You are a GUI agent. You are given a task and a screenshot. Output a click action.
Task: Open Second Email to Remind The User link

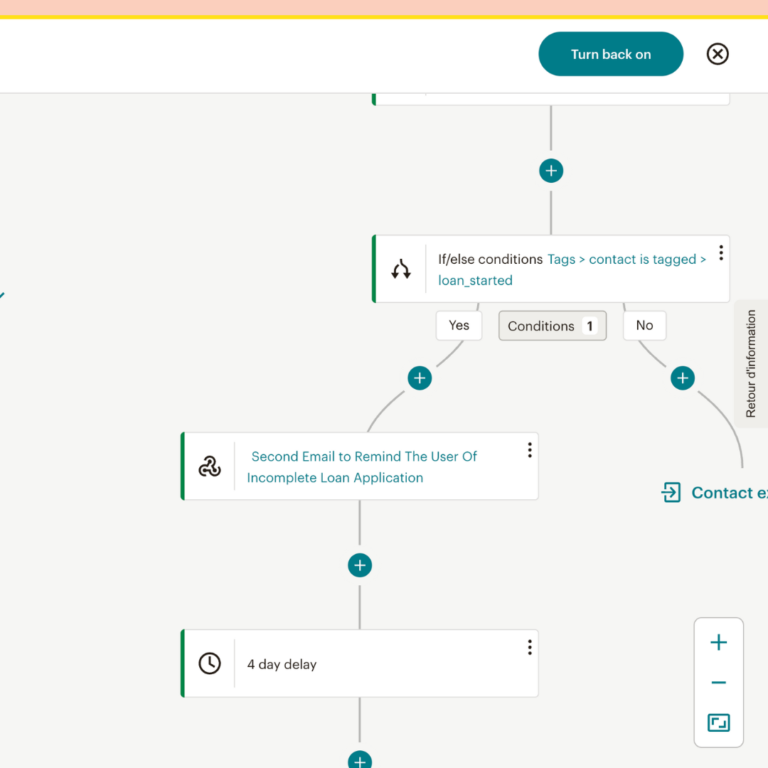coord(362,467)
